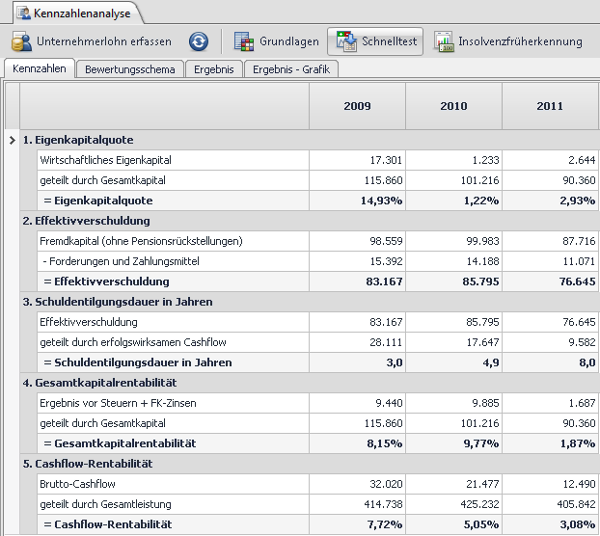Click = Schuldentilgungsdauer in Jahren result label
The height and width of the screenshot is (536, 600).
(138, 362)
